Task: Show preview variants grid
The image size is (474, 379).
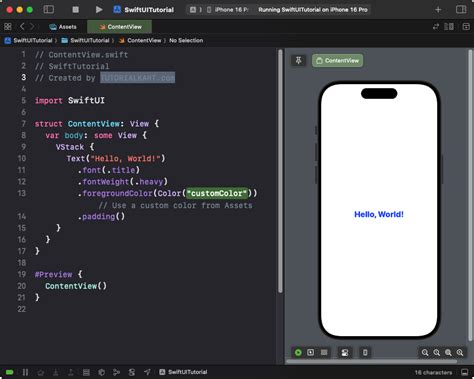Action: coord(324,352)
